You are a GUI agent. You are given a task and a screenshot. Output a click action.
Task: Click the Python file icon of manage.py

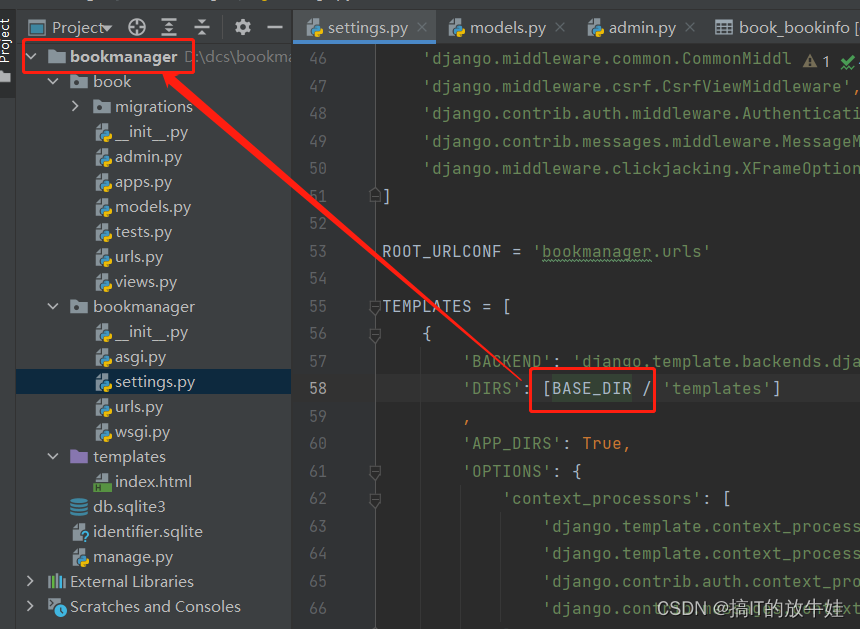pyautogui.click(x=80, y=557)
